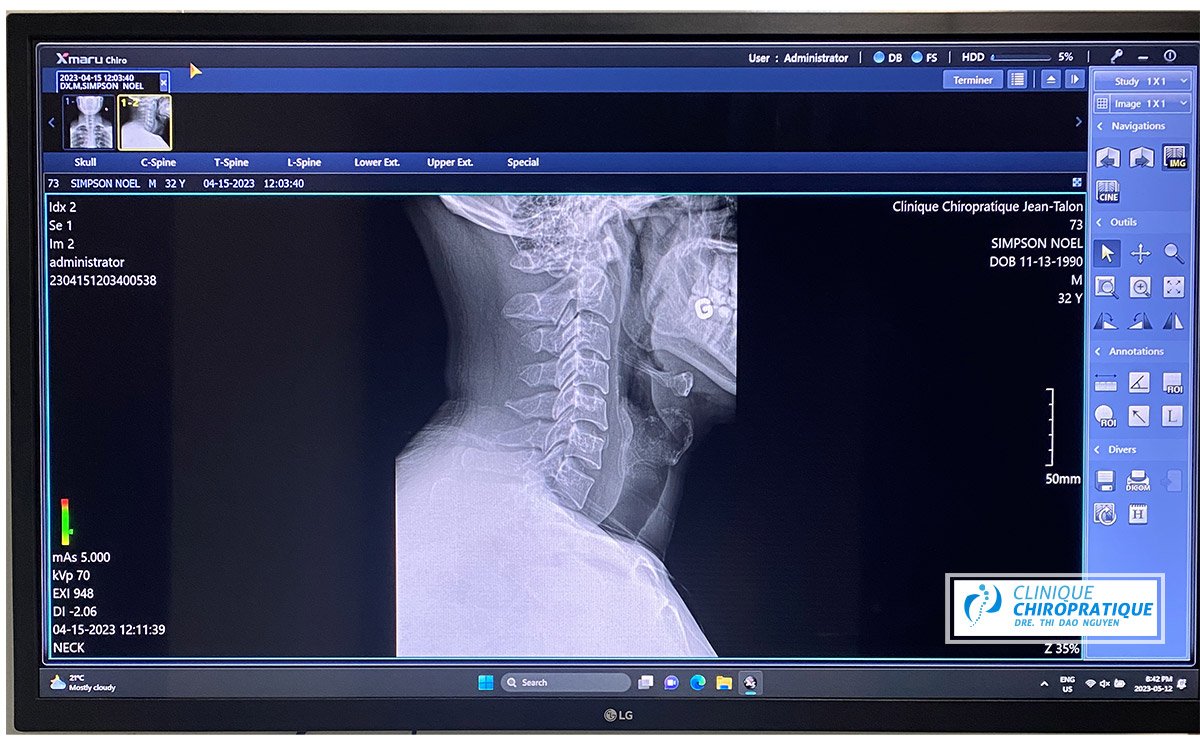This screenshot has height=751, width=1200.
Task: Open CINE playback mode
Action: (1108, 191)
